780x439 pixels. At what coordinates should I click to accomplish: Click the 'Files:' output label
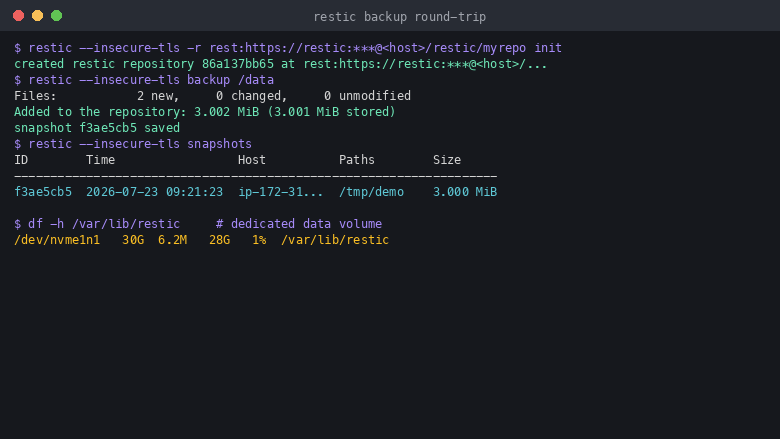[35, 96]
